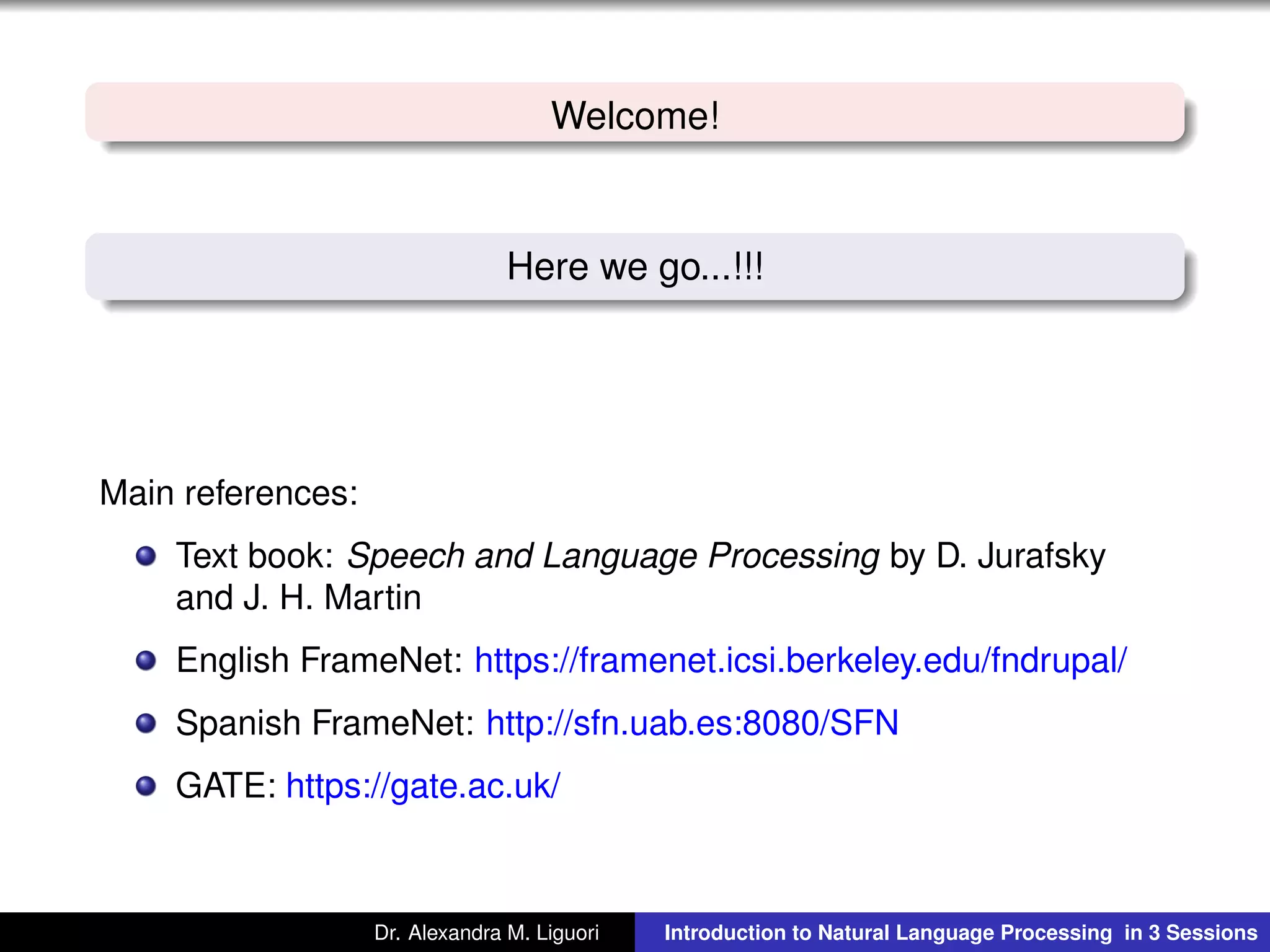The image size is (1270, 952).
Task: Open the Spanish FrameNet sfn.uab.es link
Action: click(692, 723)
